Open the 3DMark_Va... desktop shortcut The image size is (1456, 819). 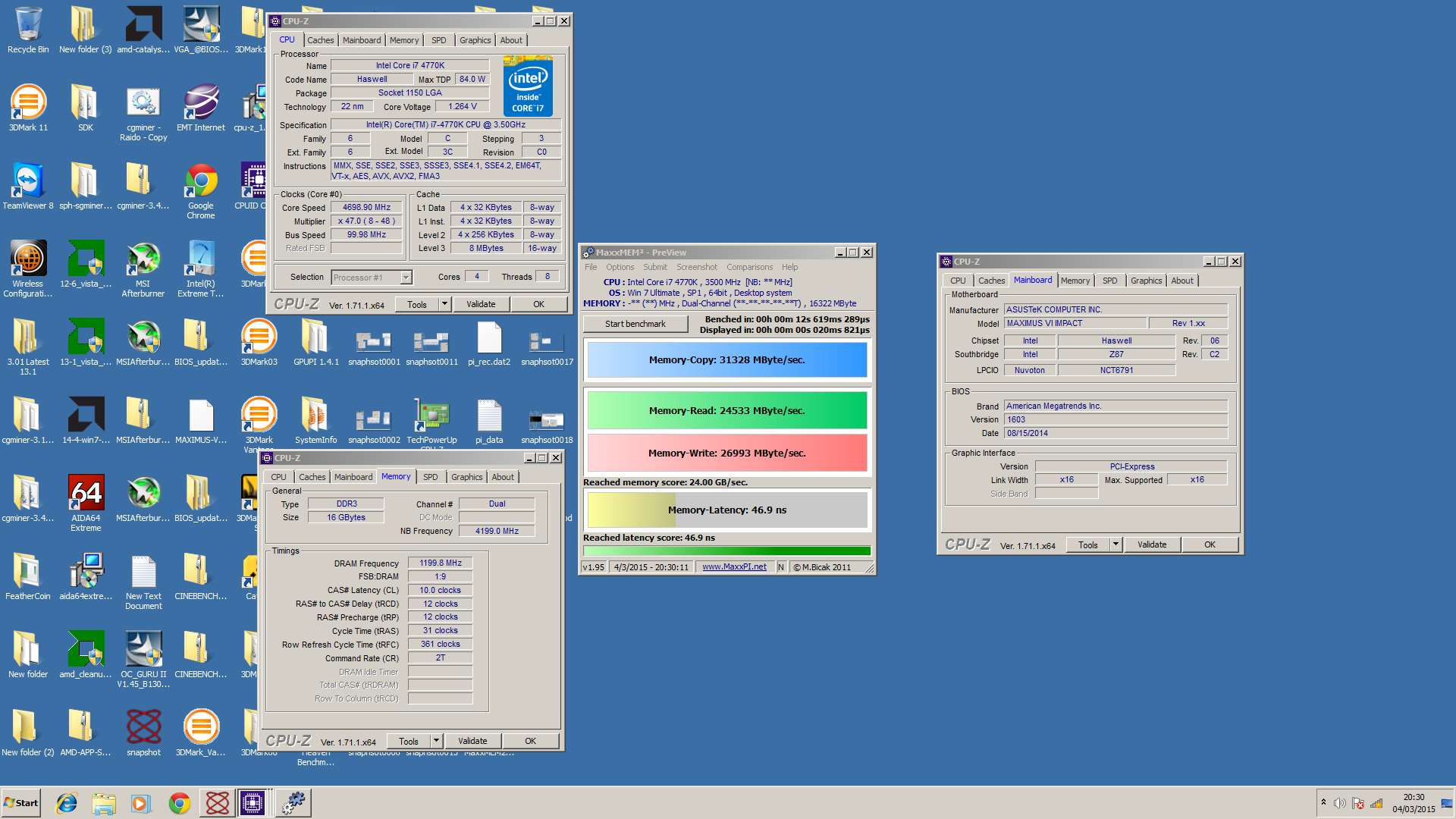[x=201, y=733]
